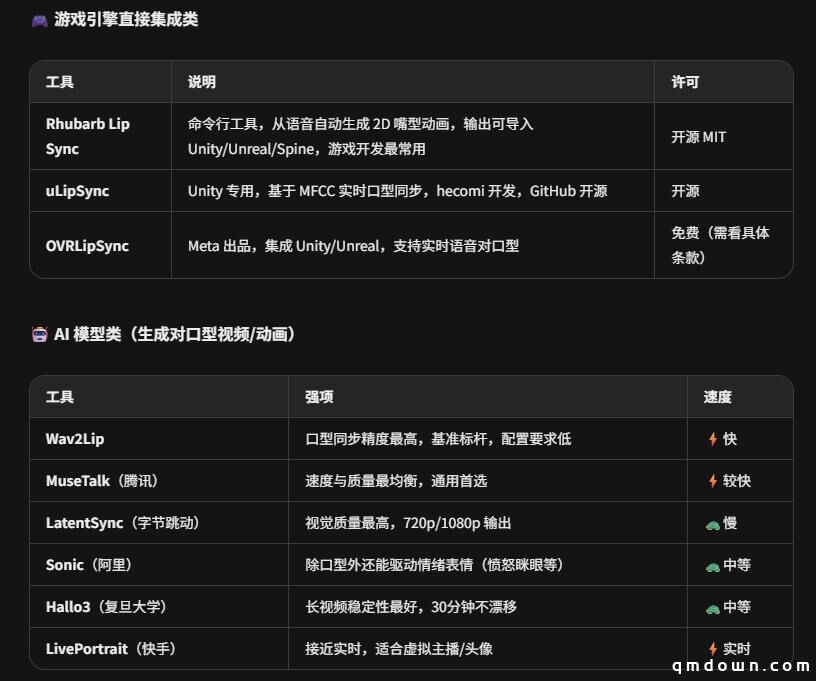Viewport: 816px width, 681px height.
Task: Click the 强项 column header
Action: click(319, 397)
